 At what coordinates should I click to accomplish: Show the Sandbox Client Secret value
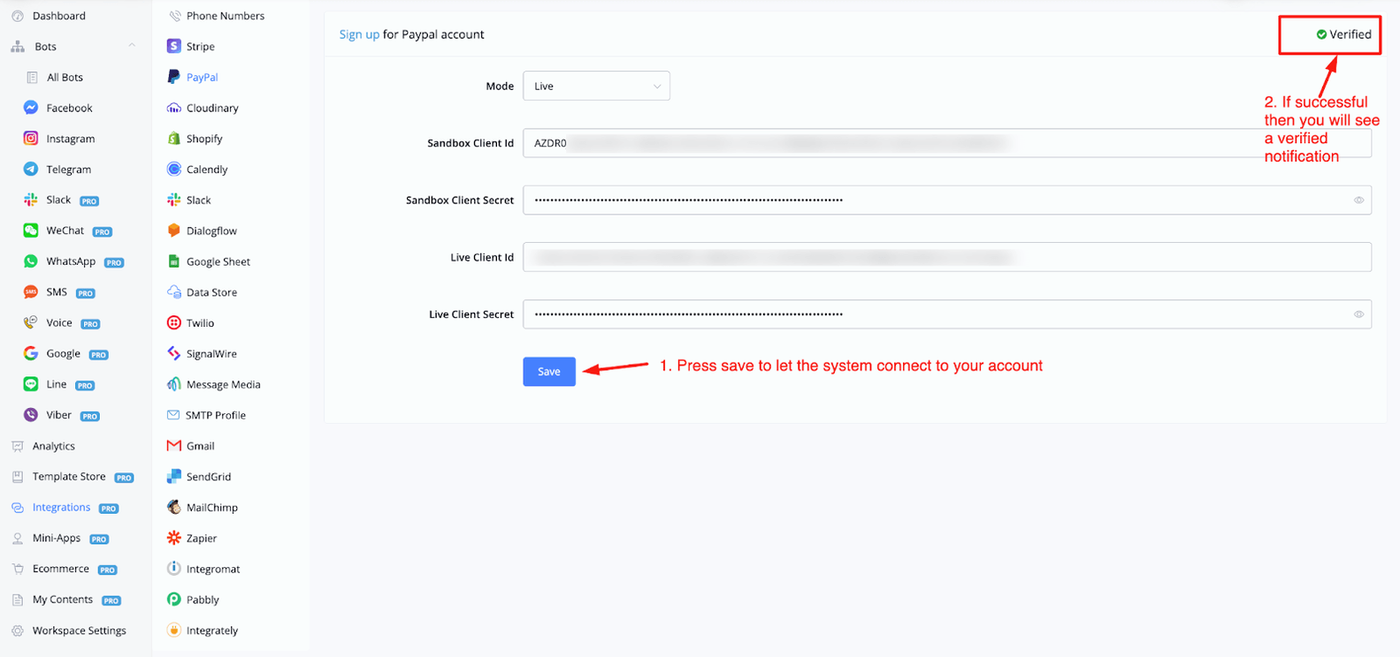(x=1359, y=200)
